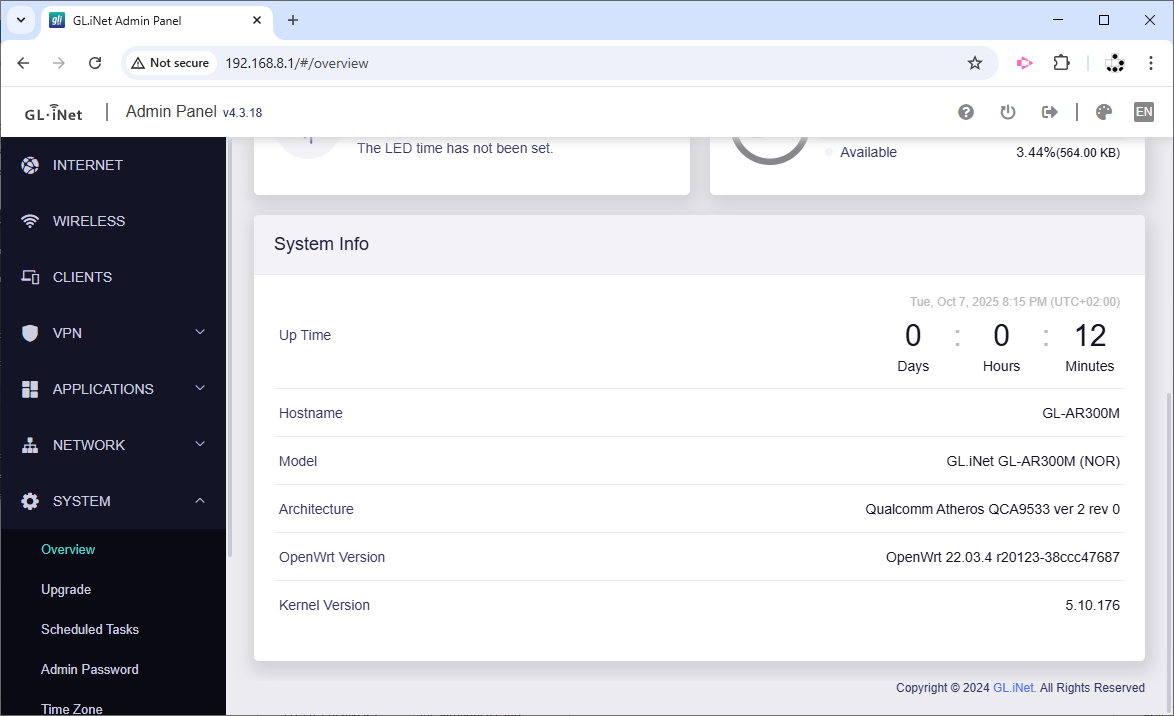
Task: Open Scheduled Tasks in the sidebar
Action: (90, 630)
